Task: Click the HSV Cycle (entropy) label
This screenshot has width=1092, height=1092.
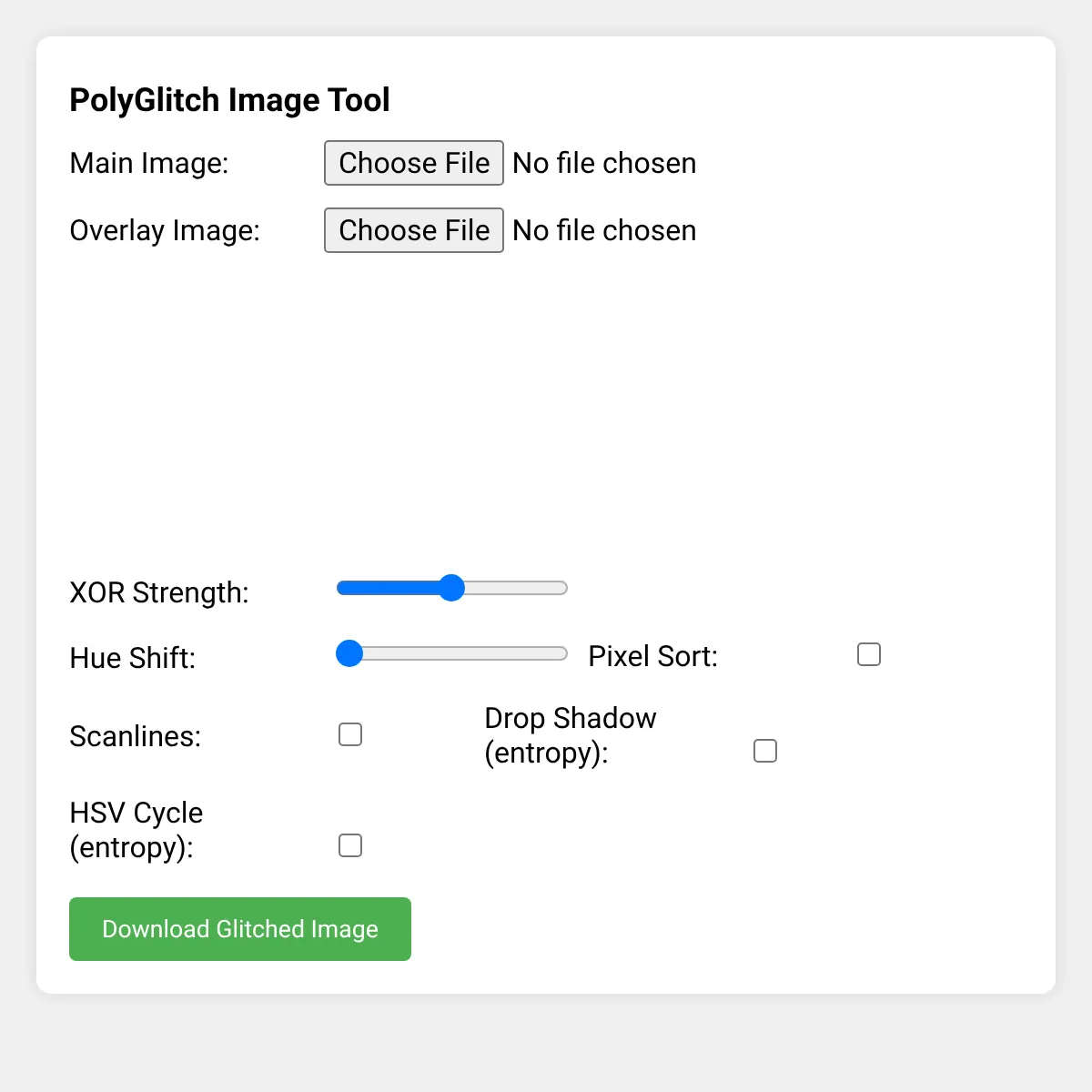Action: (136, 830)
